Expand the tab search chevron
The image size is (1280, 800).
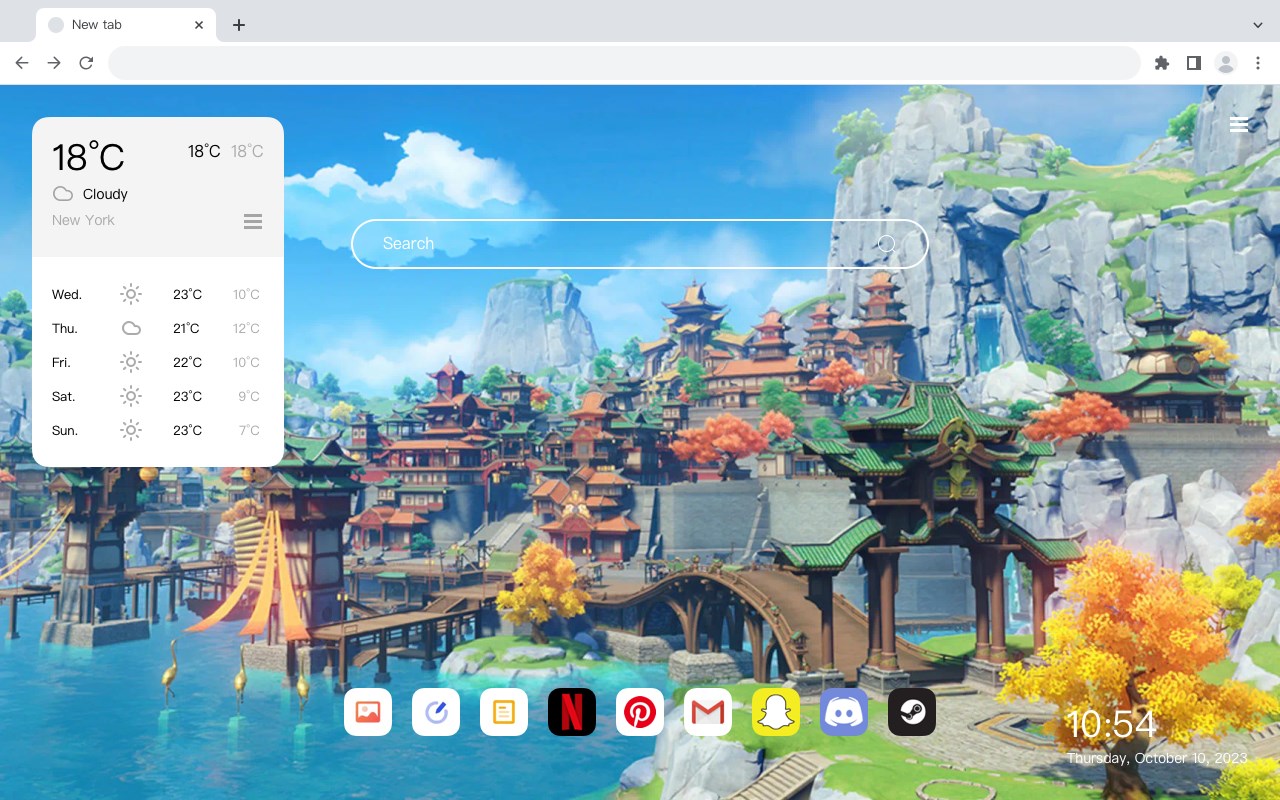point(1258,25)
